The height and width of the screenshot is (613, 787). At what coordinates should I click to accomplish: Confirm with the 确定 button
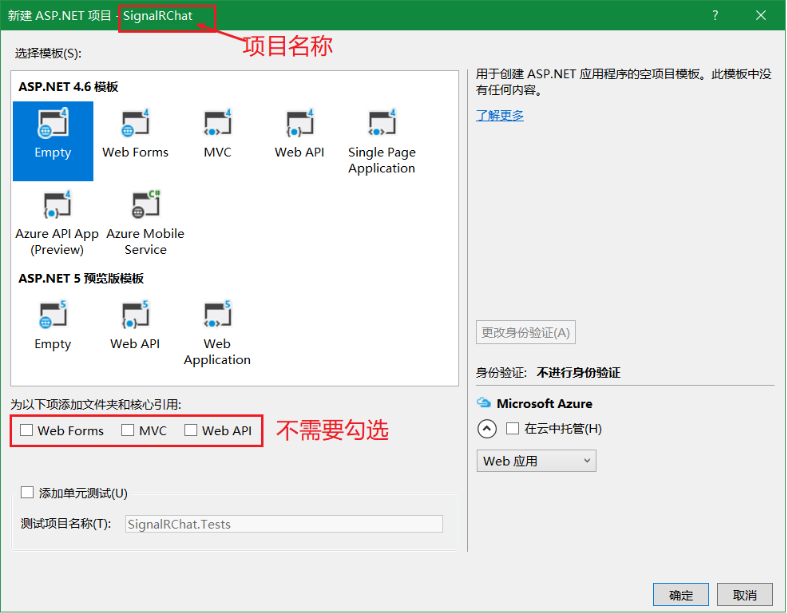coord(681,595)
